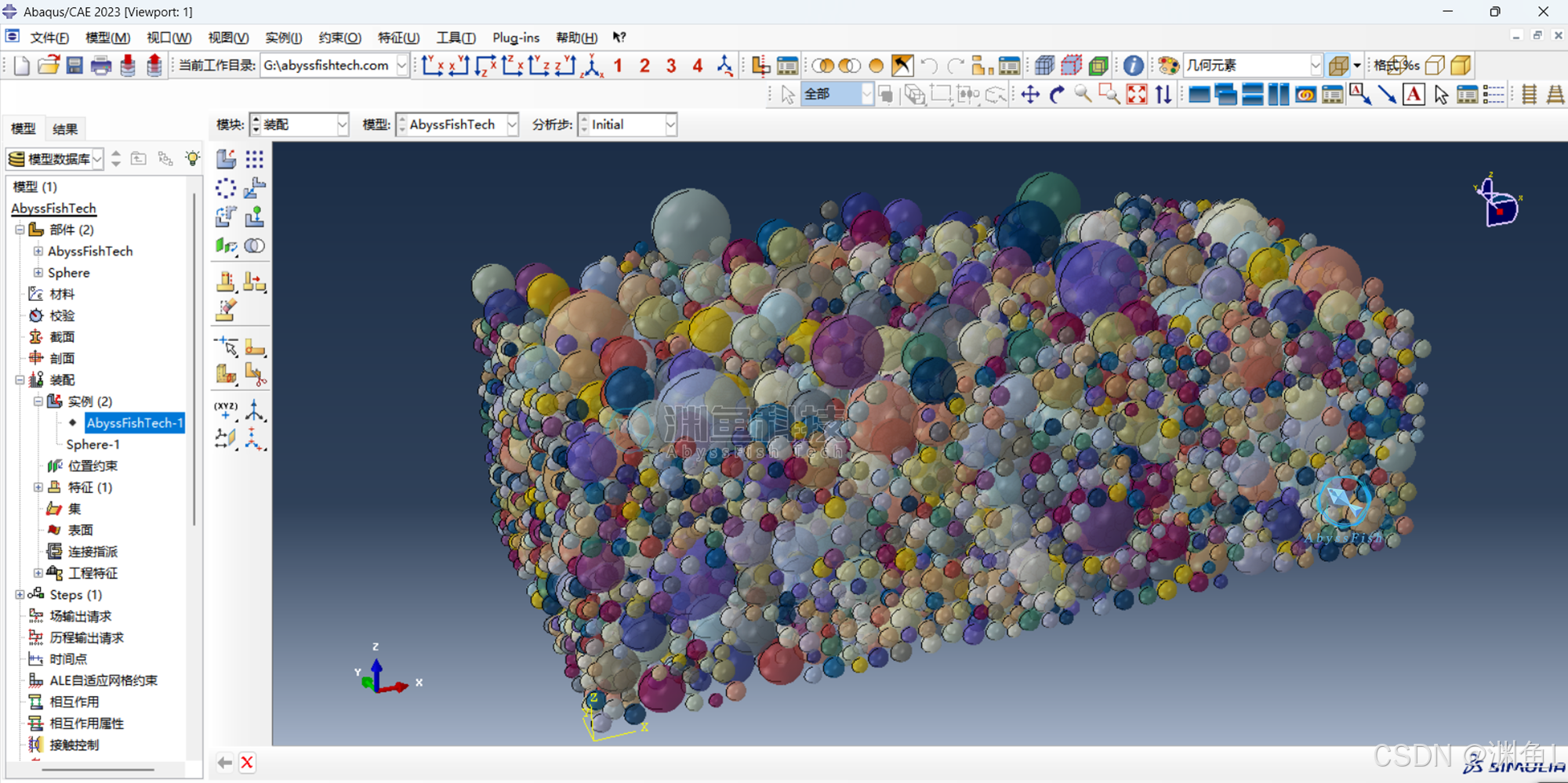Click the Translate Instance tool icon
The height and width of the screenshot is (783, 1568).
(x=254, y=188)
